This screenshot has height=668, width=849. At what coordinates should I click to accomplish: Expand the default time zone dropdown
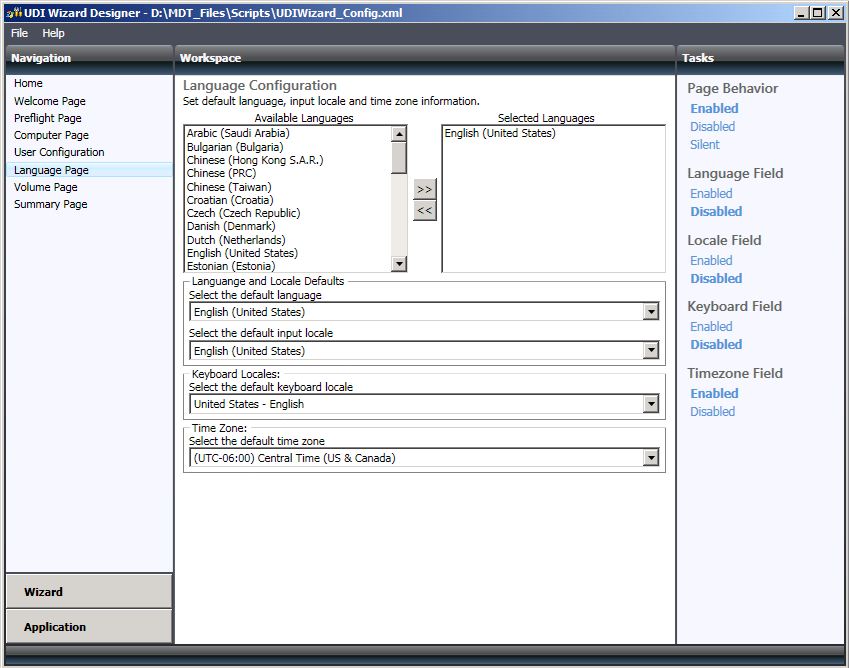click(x=651, y=458)
